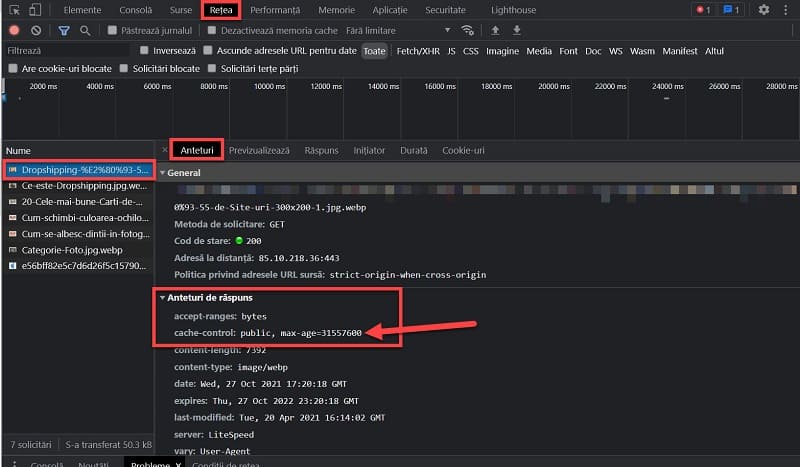Toggle Inversează filter checkbox
The image size is (800, 467).
point(146,50)
